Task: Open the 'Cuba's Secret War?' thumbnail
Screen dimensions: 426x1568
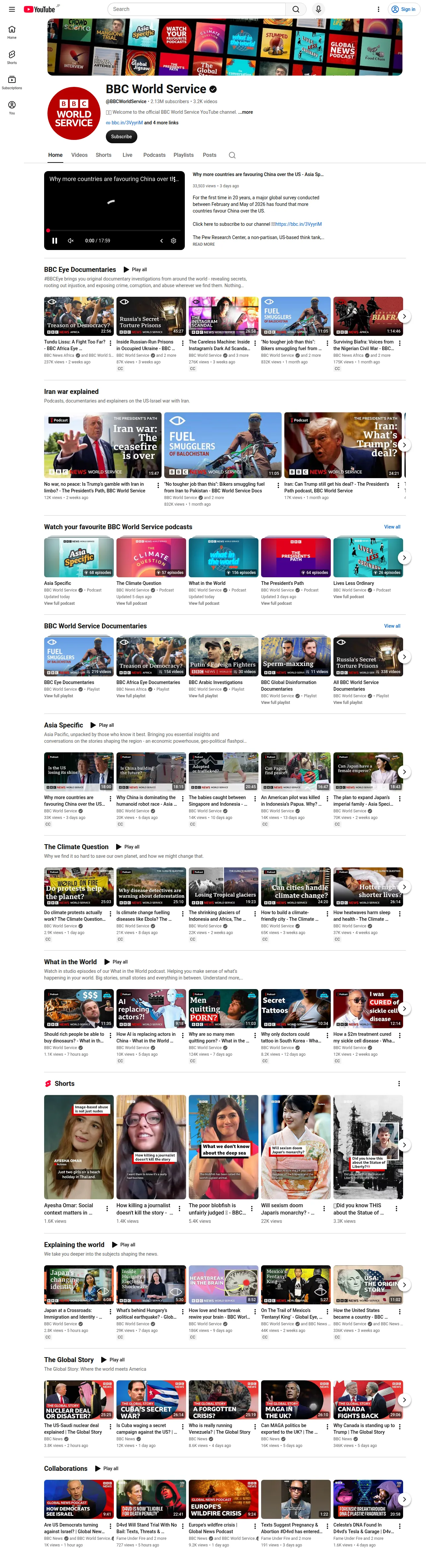Action: (x=151, y=1400)
